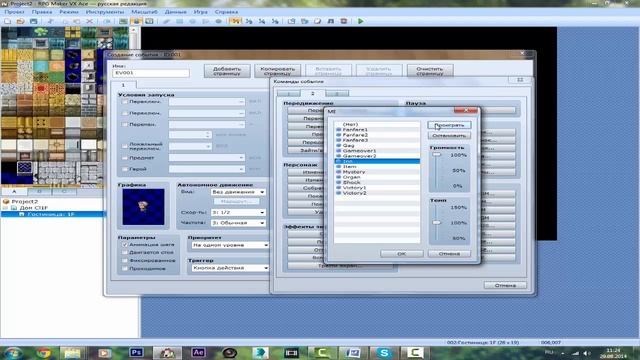Confirm ME selection with OK button

pos(402,254)
